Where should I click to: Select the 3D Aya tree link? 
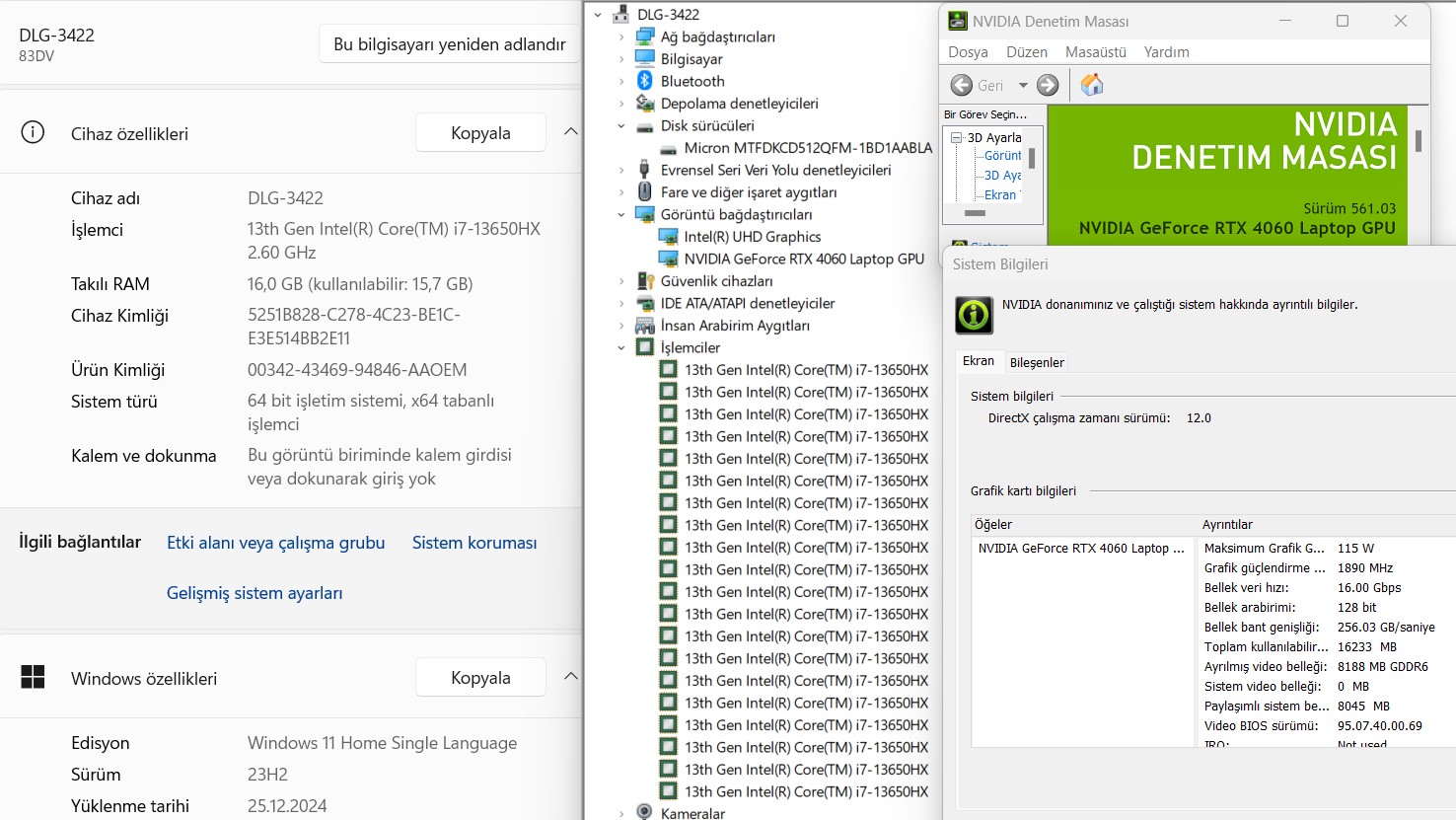click(1002, 176)
